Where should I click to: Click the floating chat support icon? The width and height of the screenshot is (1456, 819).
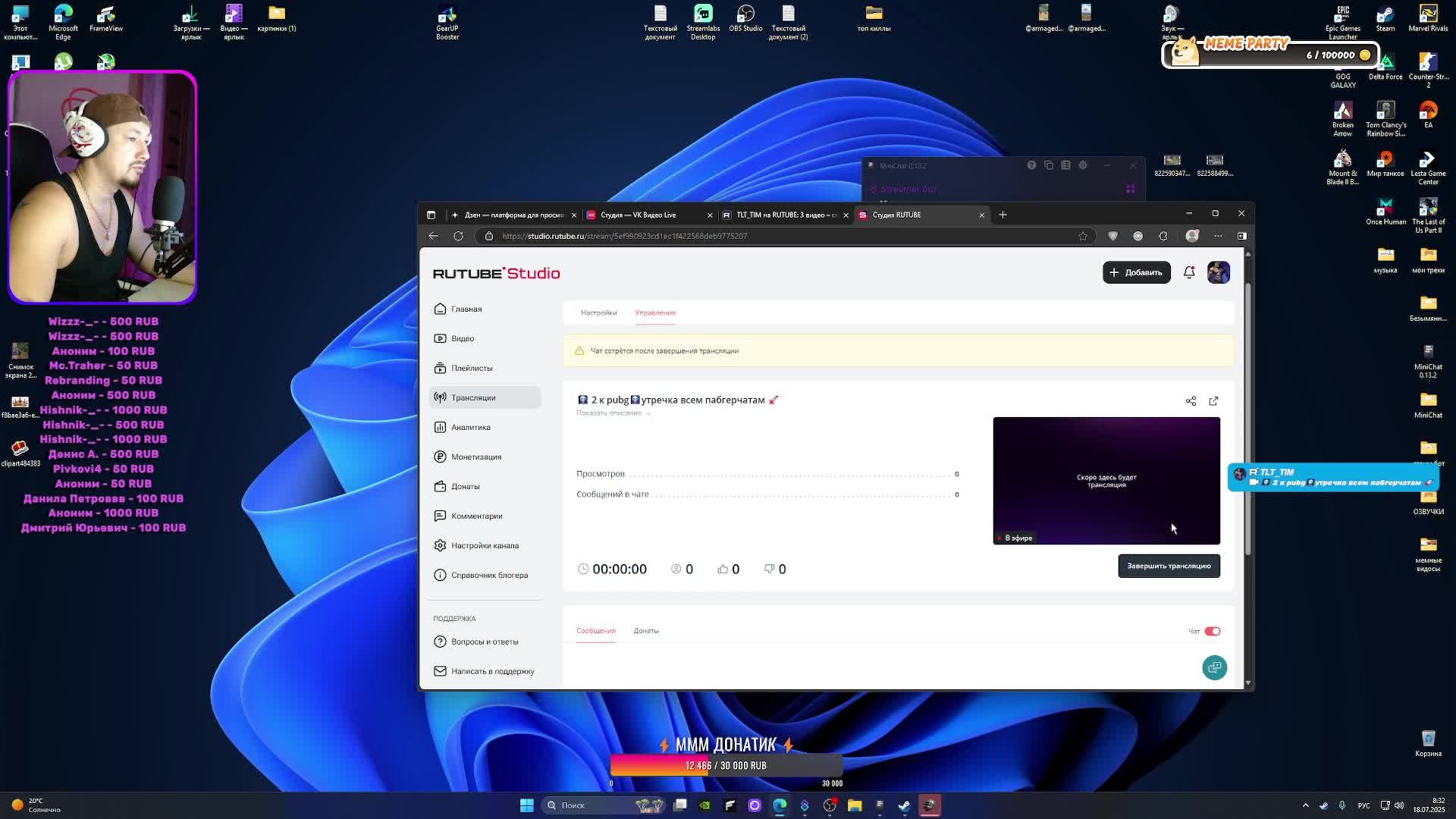pos(1214,667)
